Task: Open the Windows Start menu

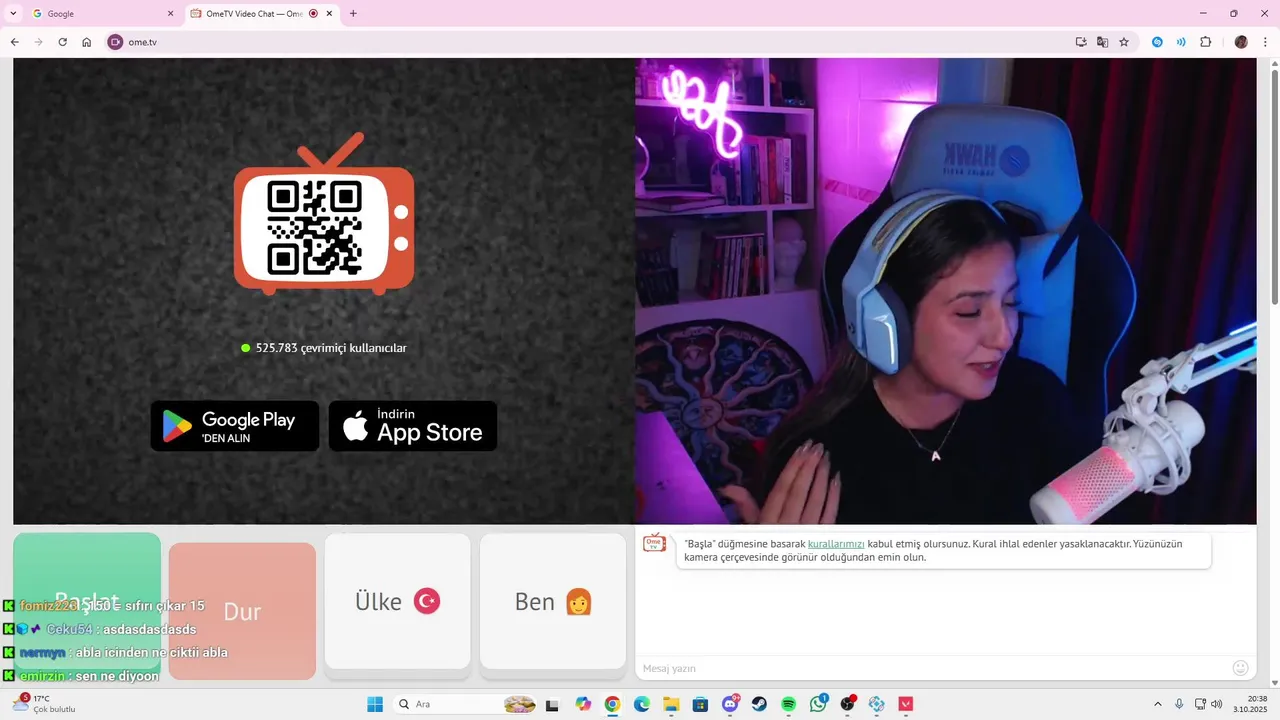Action: pyautogui.click(x=375, y=704)
